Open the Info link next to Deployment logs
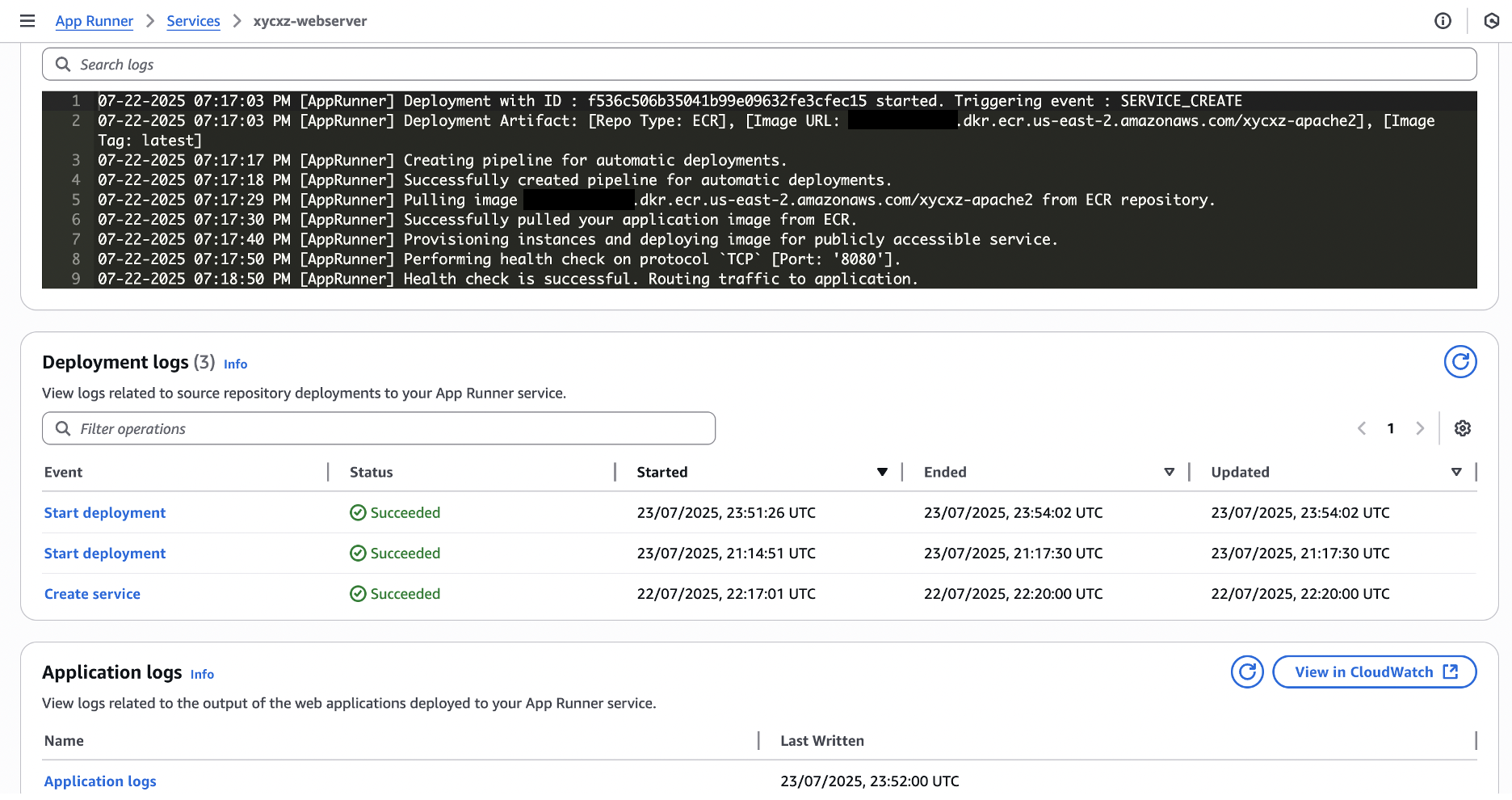The height and width of the screenshot is (800, 1512). 235,364
